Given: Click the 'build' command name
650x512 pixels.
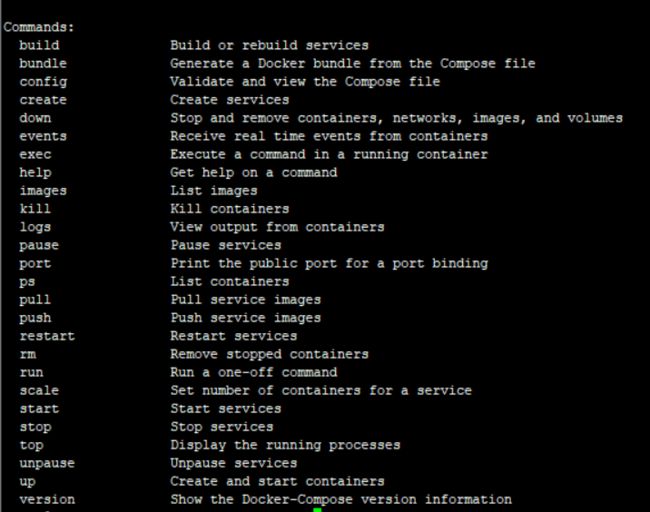Looking at the screenshot, I should [39, 45].
